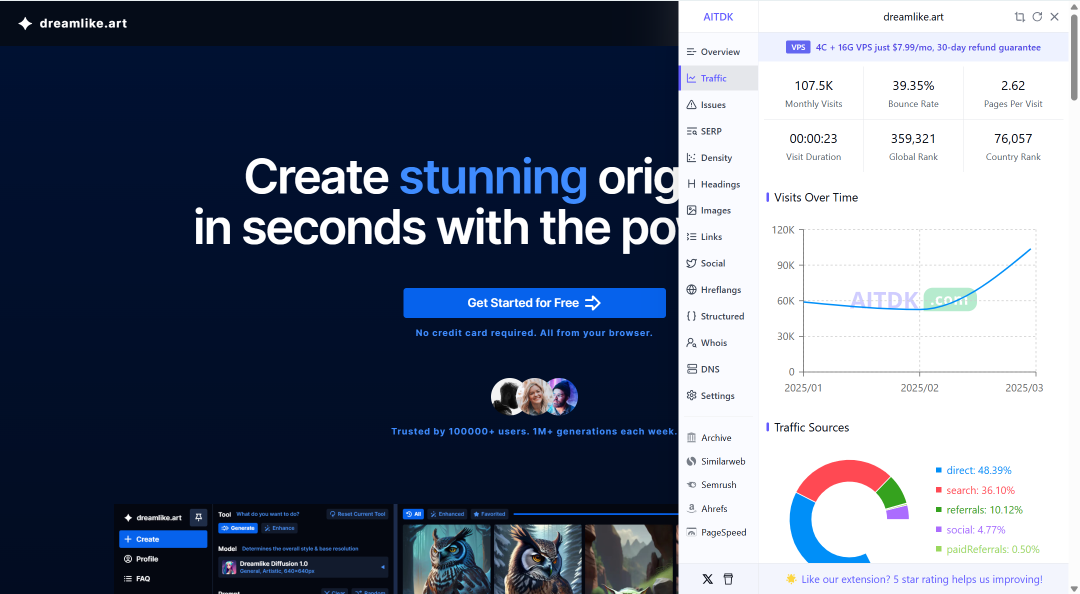Click the 5 star rating request link
Viewport: 1080px width, 594px height.
(x=922, y=579)
